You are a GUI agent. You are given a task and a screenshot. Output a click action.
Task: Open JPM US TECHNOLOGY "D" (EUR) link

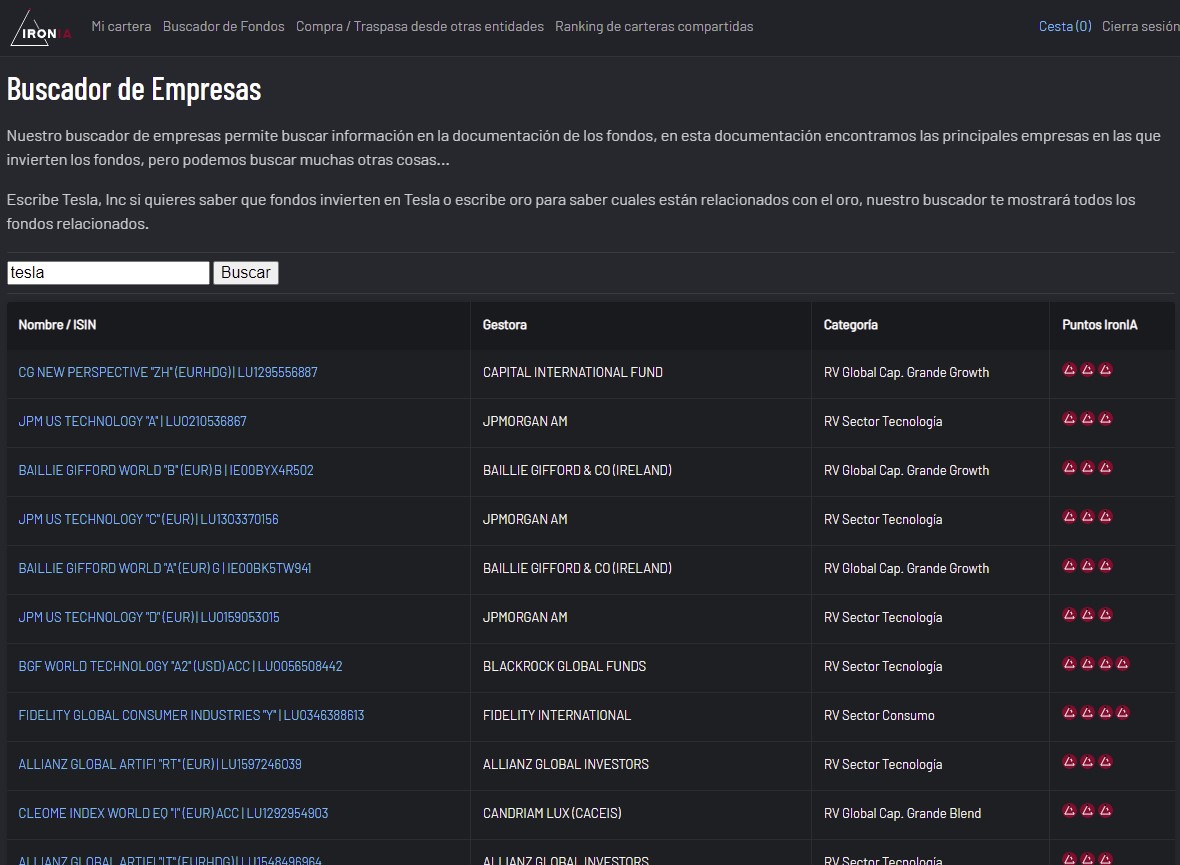pos(149,617)
